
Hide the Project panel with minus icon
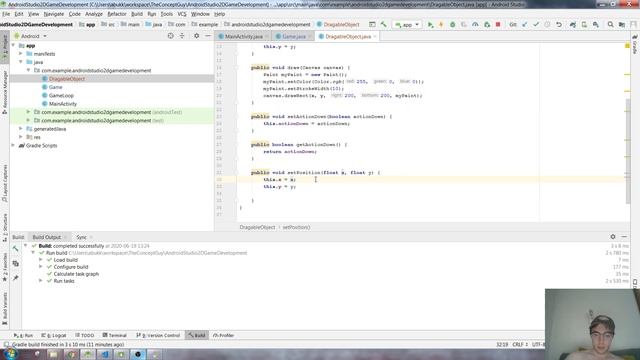208,36
